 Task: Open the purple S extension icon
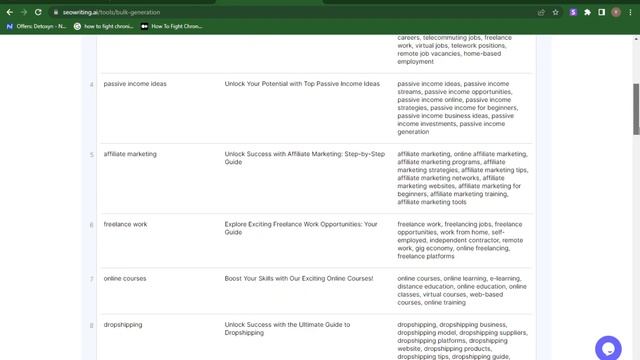click(573, 12)
